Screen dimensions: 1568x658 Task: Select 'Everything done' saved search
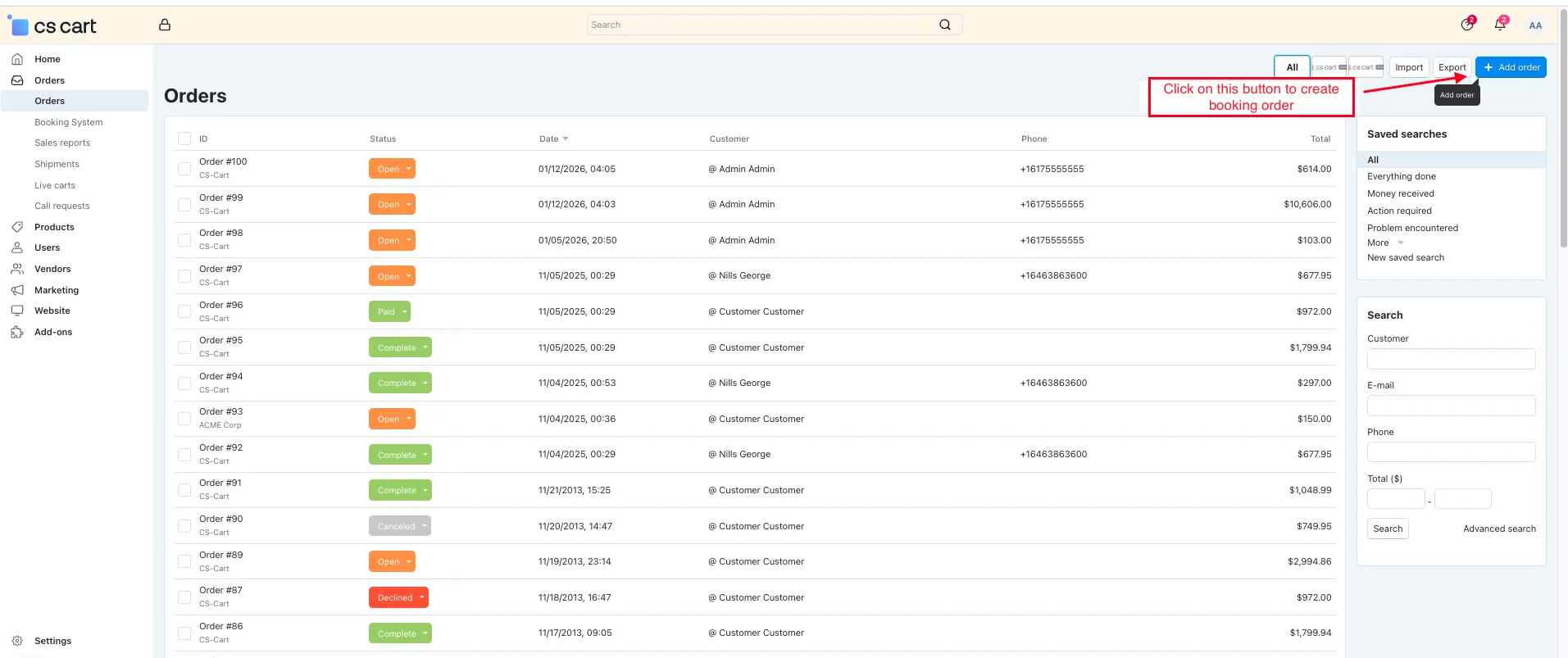1402,176
